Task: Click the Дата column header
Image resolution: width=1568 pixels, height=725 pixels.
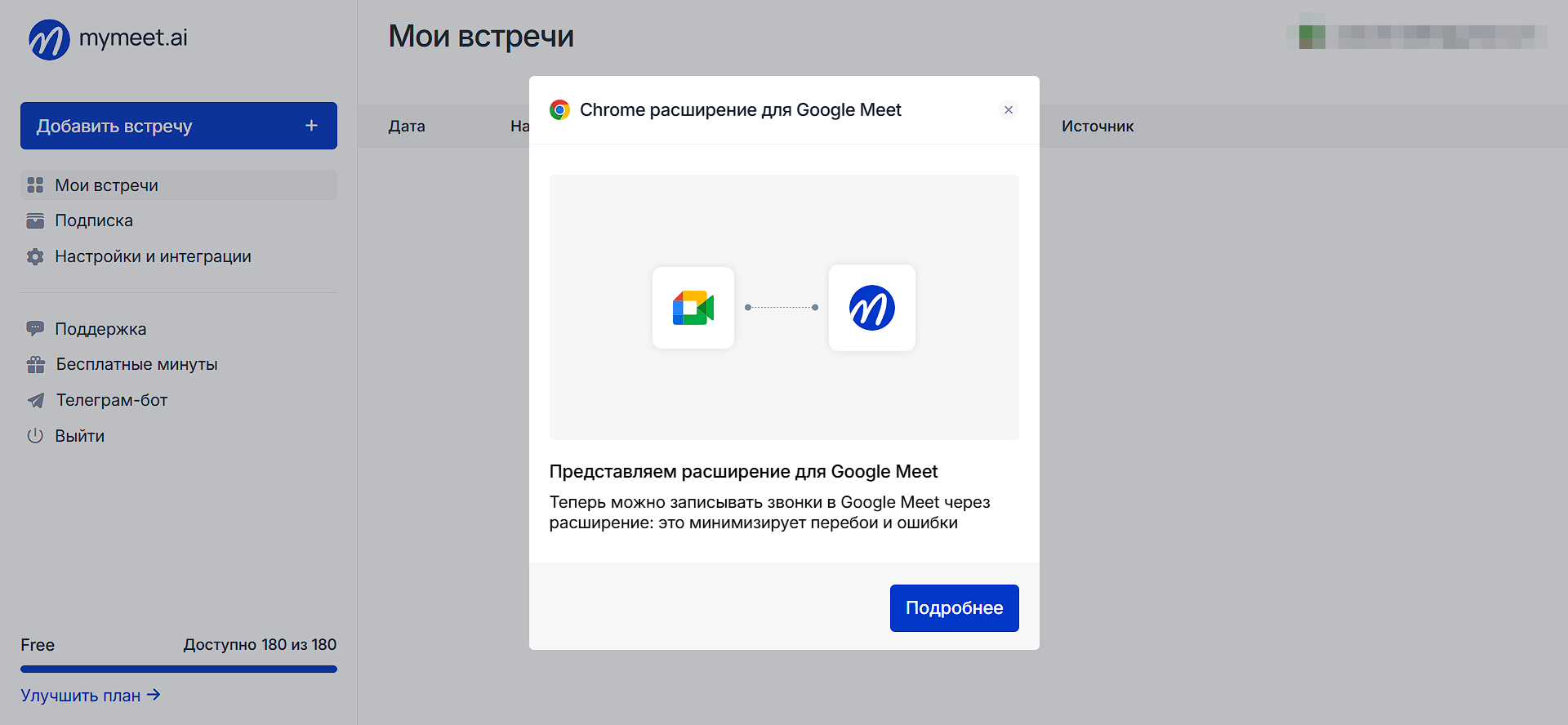Action: pyautogui.click(x=407, y=127)
